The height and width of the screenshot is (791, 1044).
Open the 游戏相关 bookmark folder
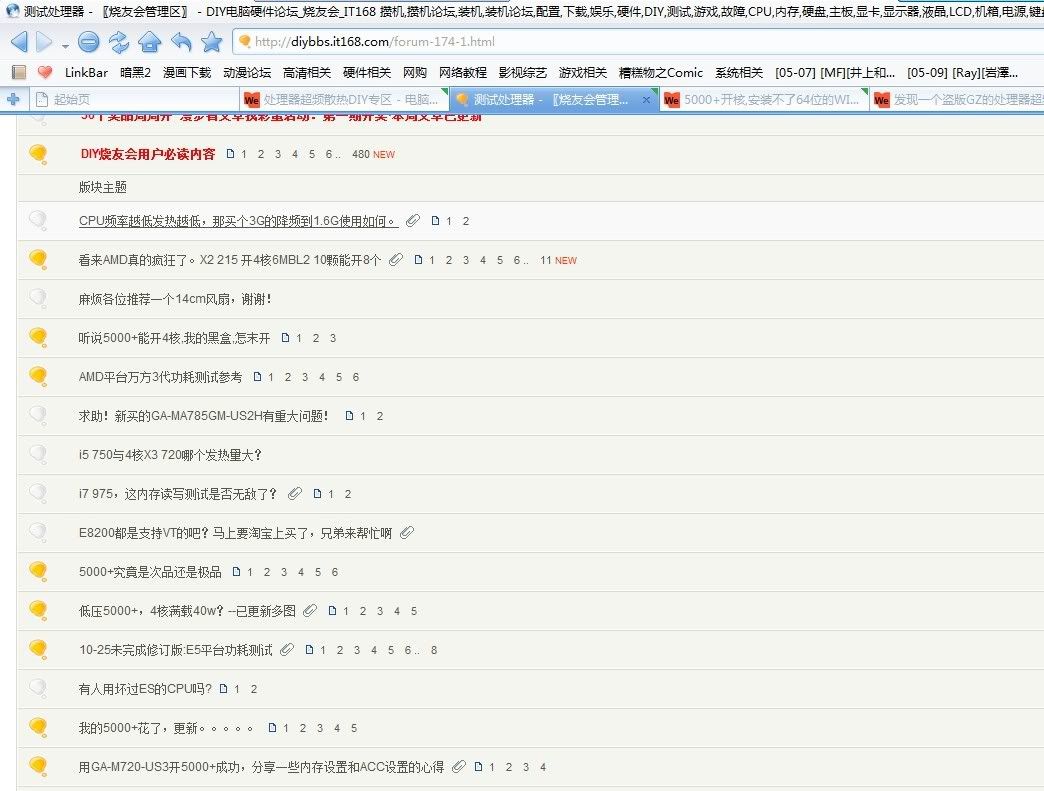(x=583, y=72)
